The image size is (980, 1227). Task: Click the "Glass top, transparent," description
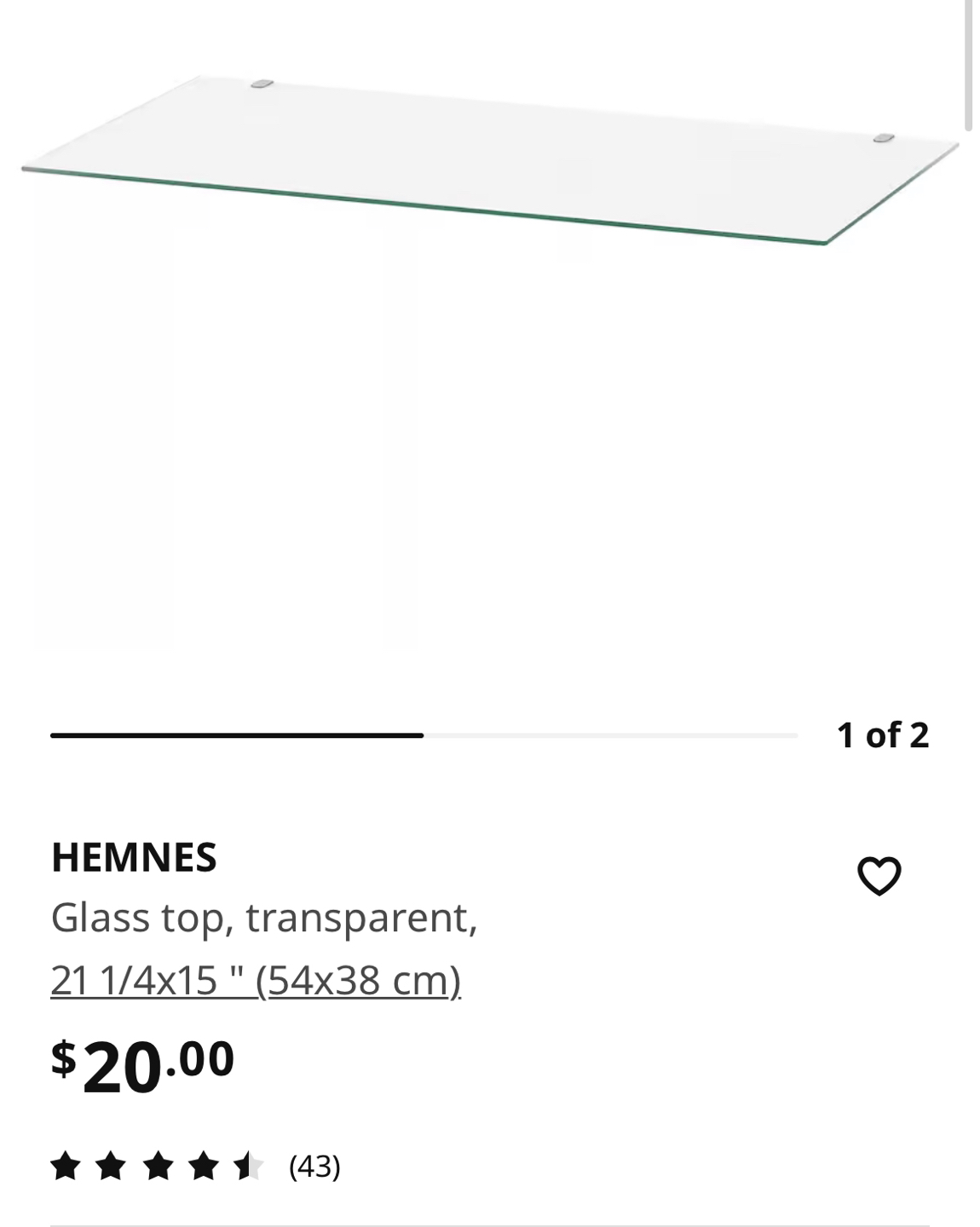[x=263, y=918]
